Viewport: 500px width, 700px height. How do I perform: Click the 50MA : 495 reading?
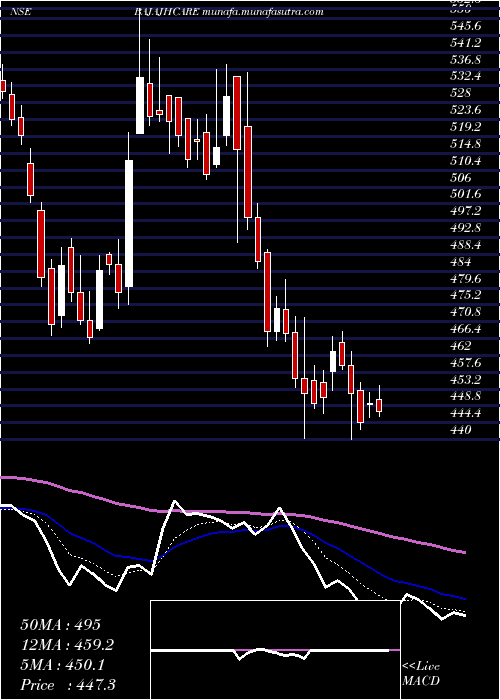tap(61, 625)
